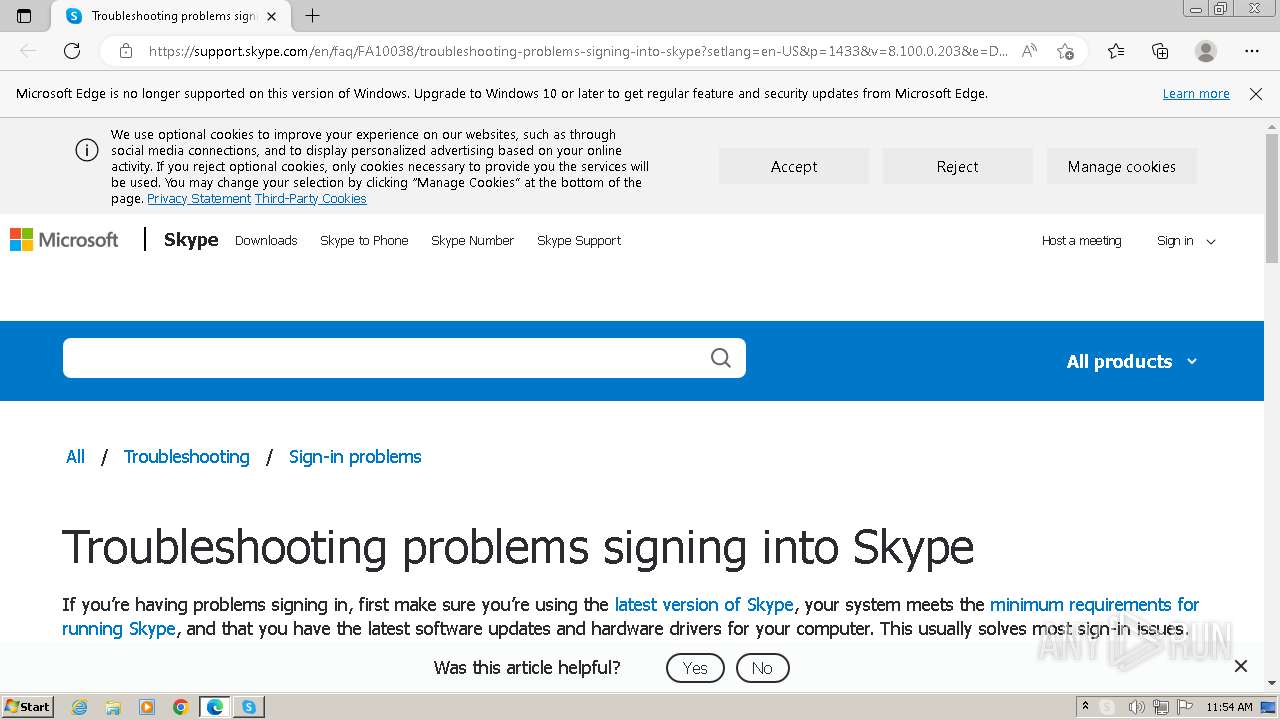Click the Troubleshooting breadcrumb link
The image size is (1280, 720).
tap(187, 457)
